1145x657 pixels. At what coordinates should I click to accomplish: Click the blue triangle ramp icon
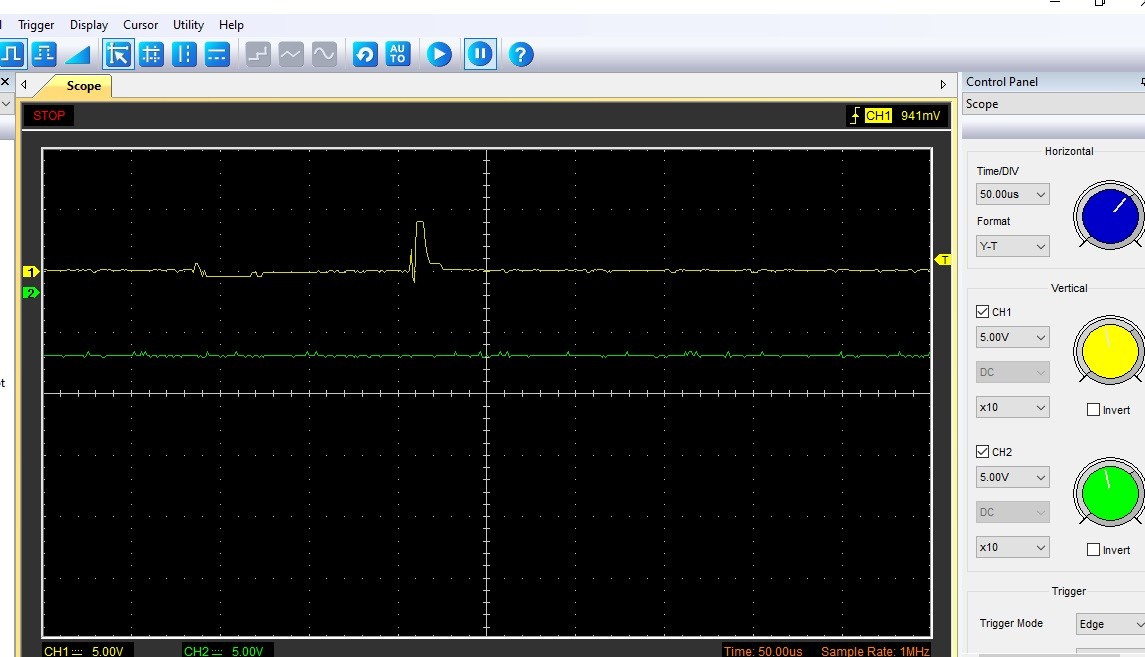click(77, 54)
